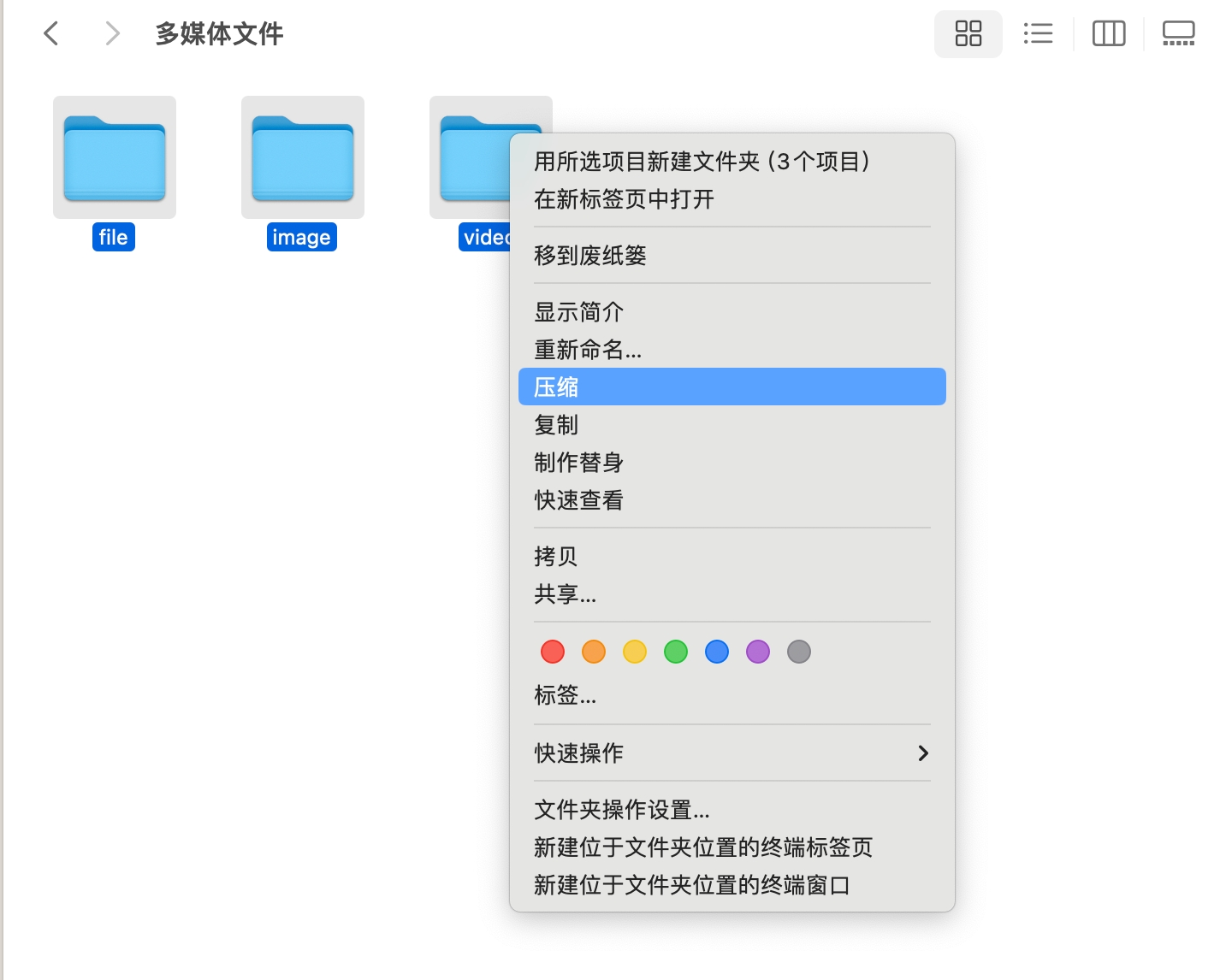Go forward with the right arrow

click(112, 34)
